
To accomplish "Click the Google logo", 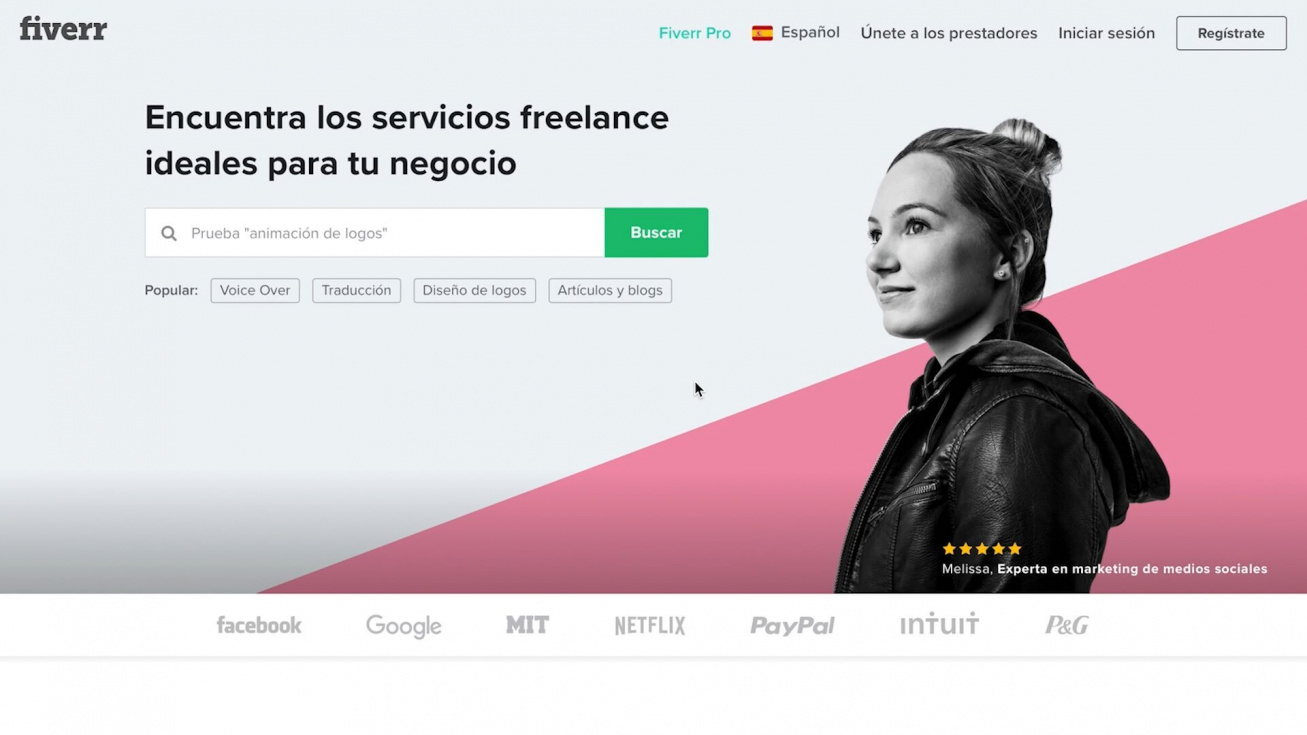I will 404,626.
